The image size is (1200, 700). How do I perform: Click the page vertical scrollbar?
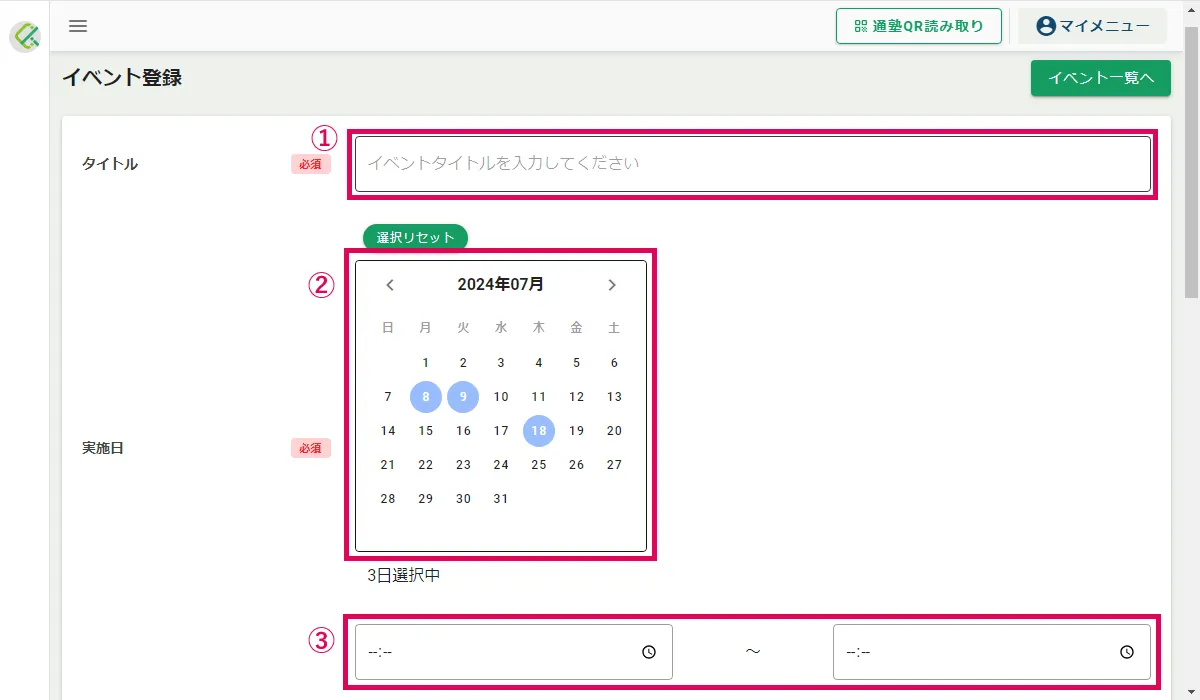tap(1191, 350)
